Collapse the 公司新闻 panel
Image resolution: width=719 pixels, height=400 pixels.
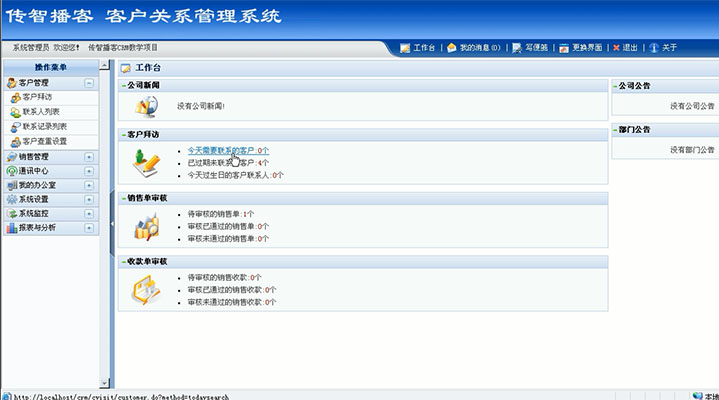click(124, 85)
